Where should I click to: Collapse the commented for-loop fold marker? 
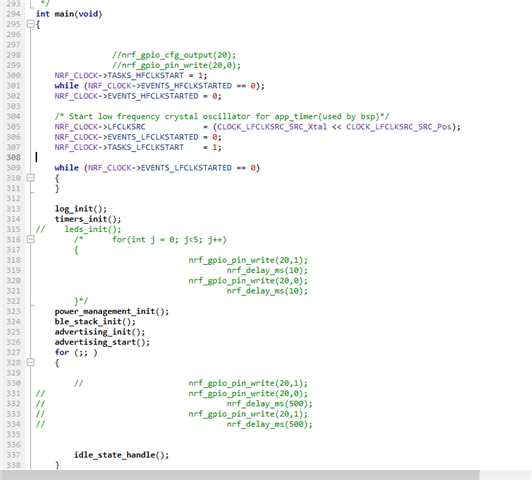[x=31, y=239]
